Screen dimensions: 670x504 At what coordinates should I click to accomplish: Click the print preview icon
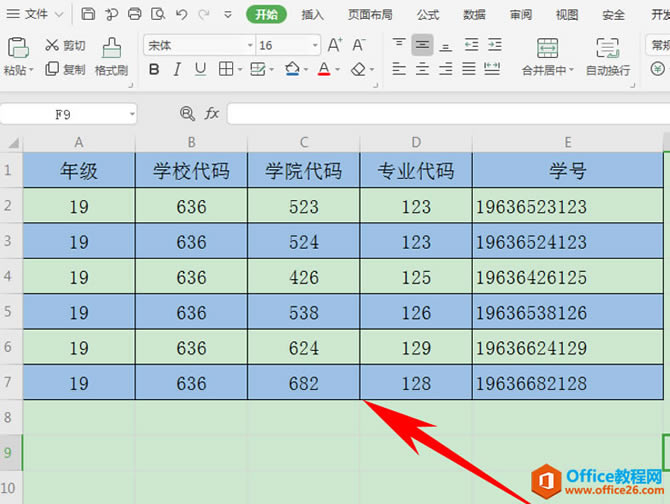coord(158,14)
